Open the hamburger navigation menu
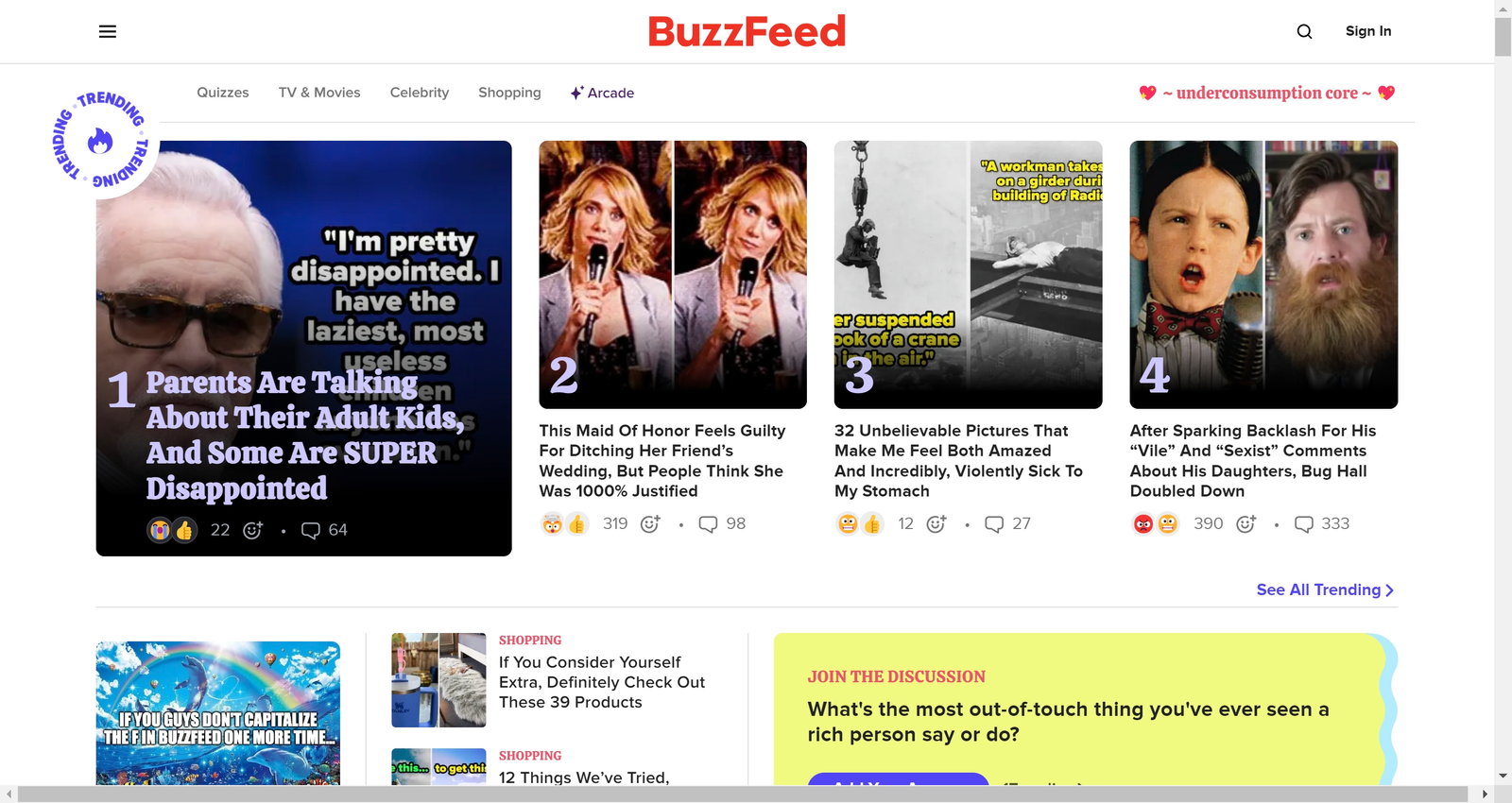 (x=108, y=31)
